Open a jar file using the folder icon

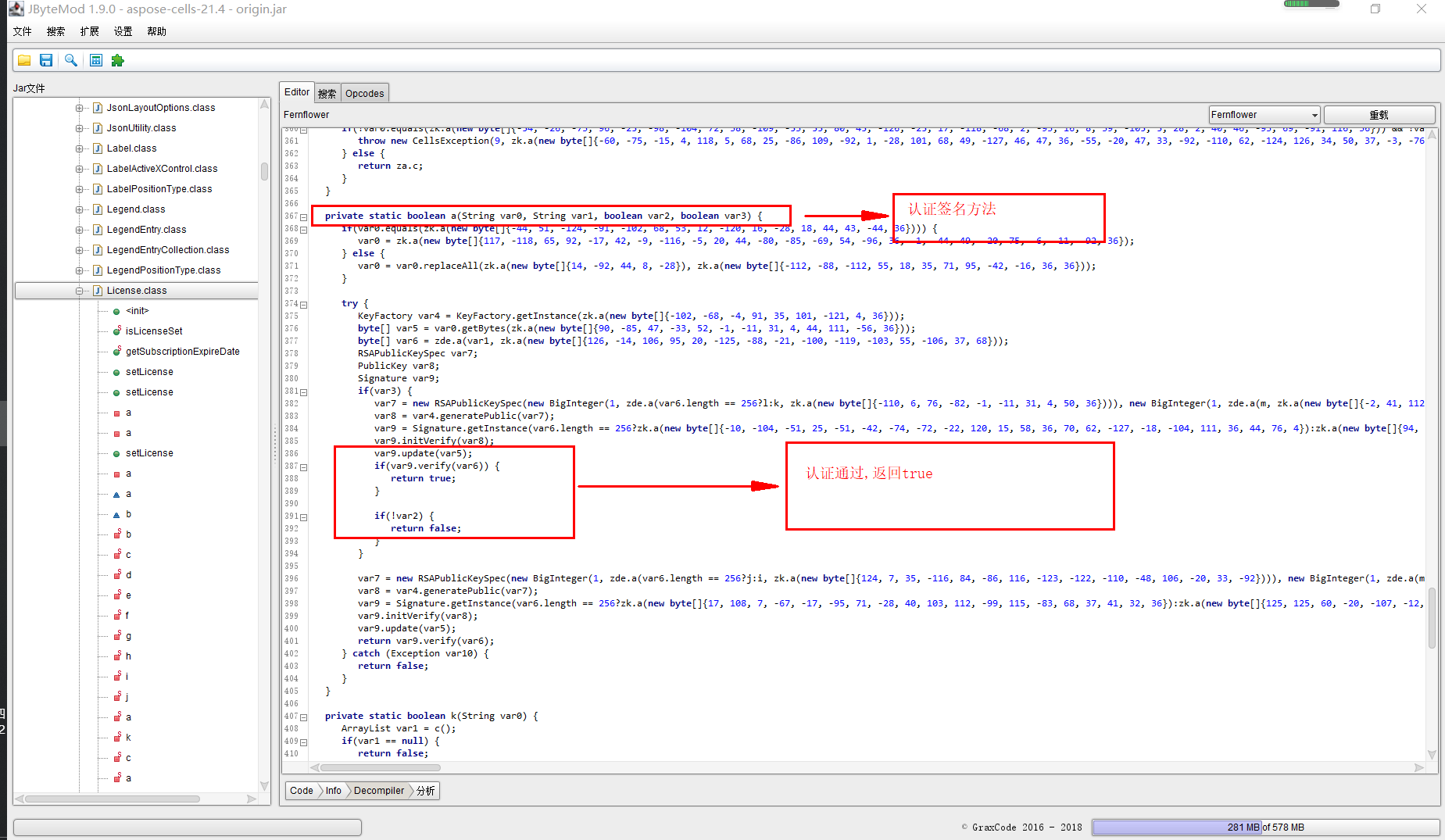tap(23, 60)
